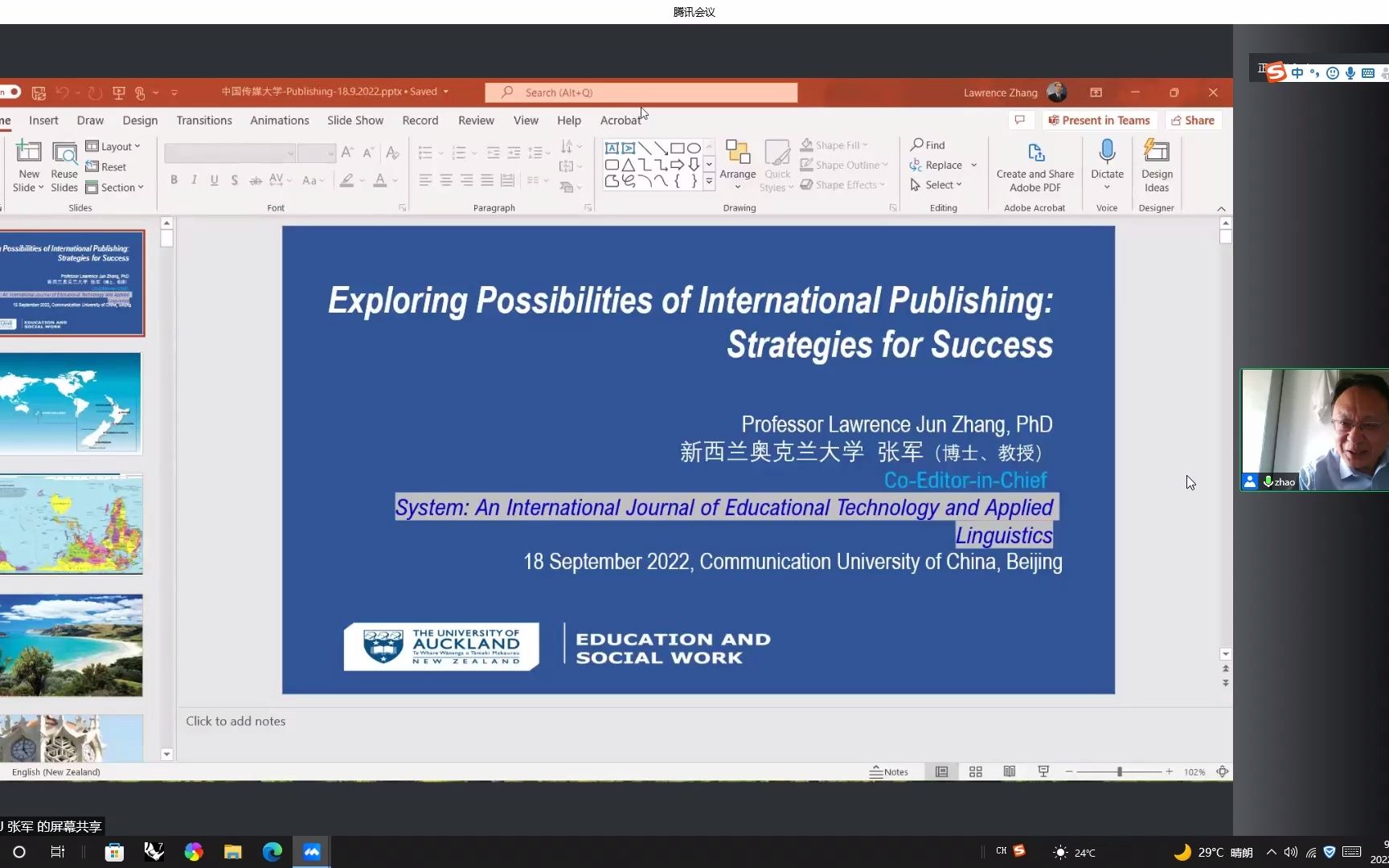Align text right in Paragraph group

click(466, 180)
